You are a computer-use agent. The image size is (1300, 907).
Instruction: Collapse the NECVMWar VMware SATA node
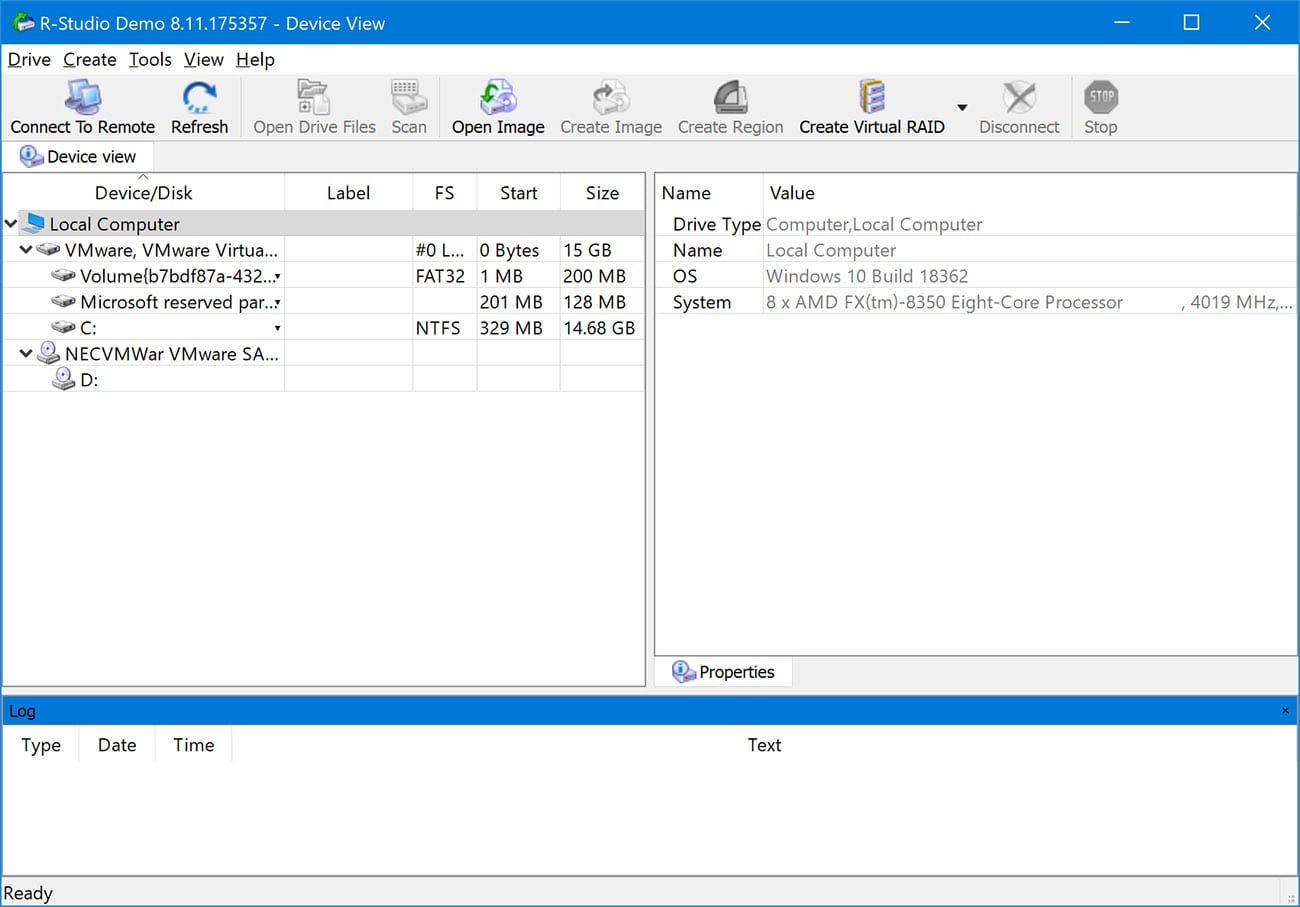tap(26, 353)
